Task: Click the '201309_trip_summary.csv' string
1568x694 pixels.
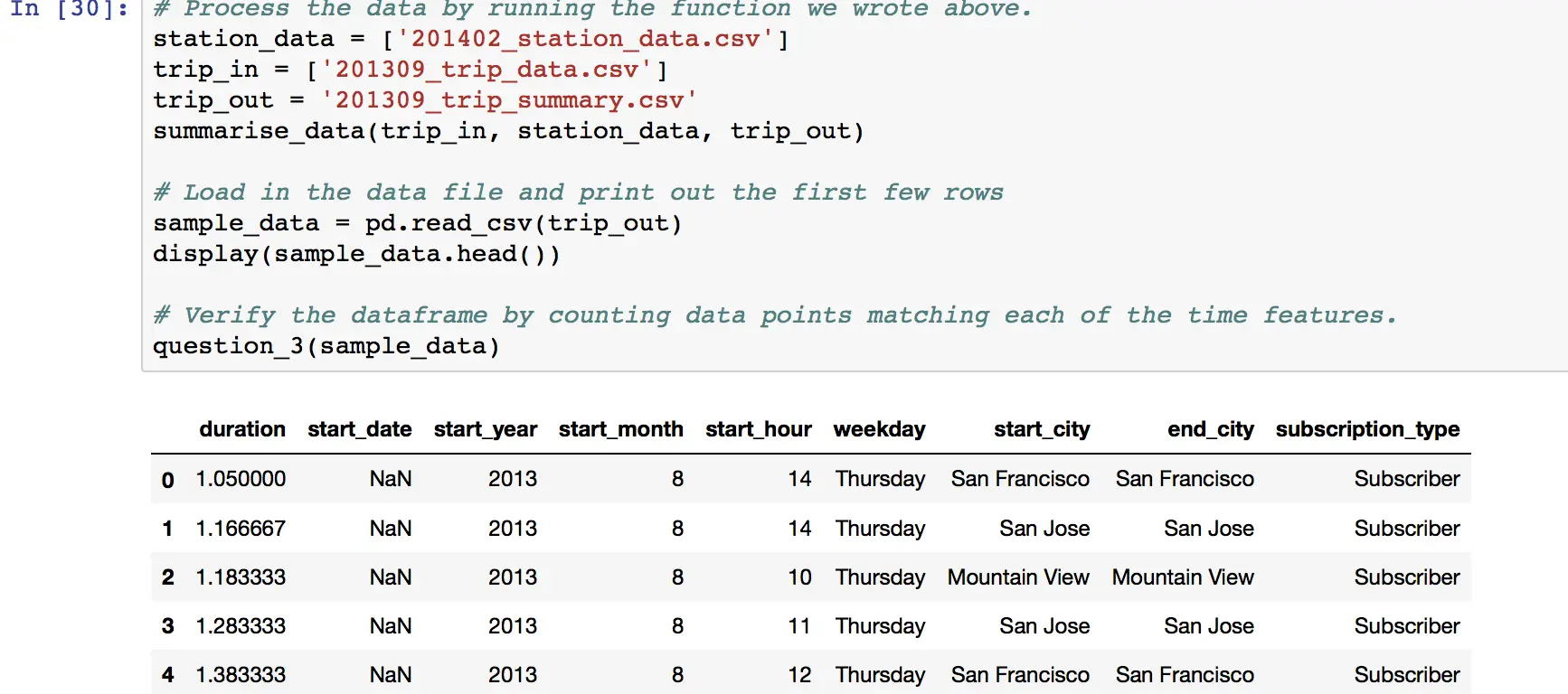Action: tap(509, 101)
